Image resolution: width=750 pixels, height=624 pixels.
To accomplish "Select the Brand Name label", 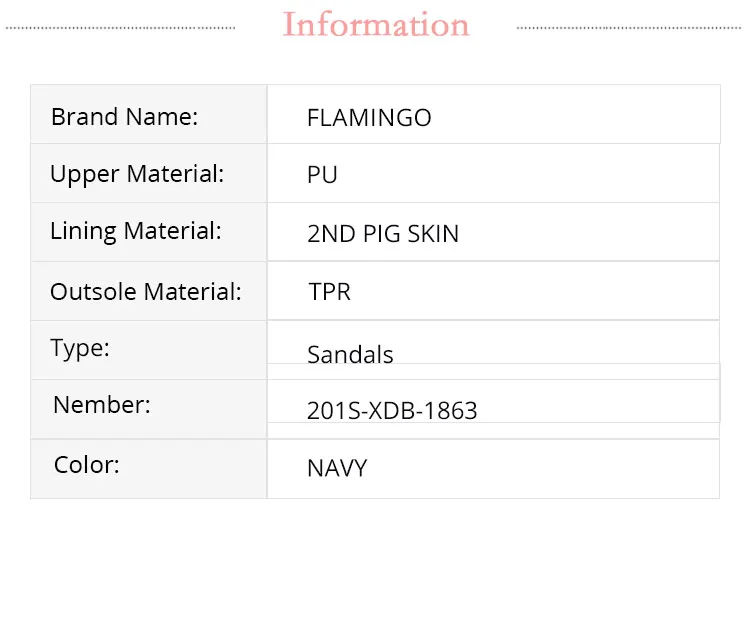I will click(x=125, y=117).
